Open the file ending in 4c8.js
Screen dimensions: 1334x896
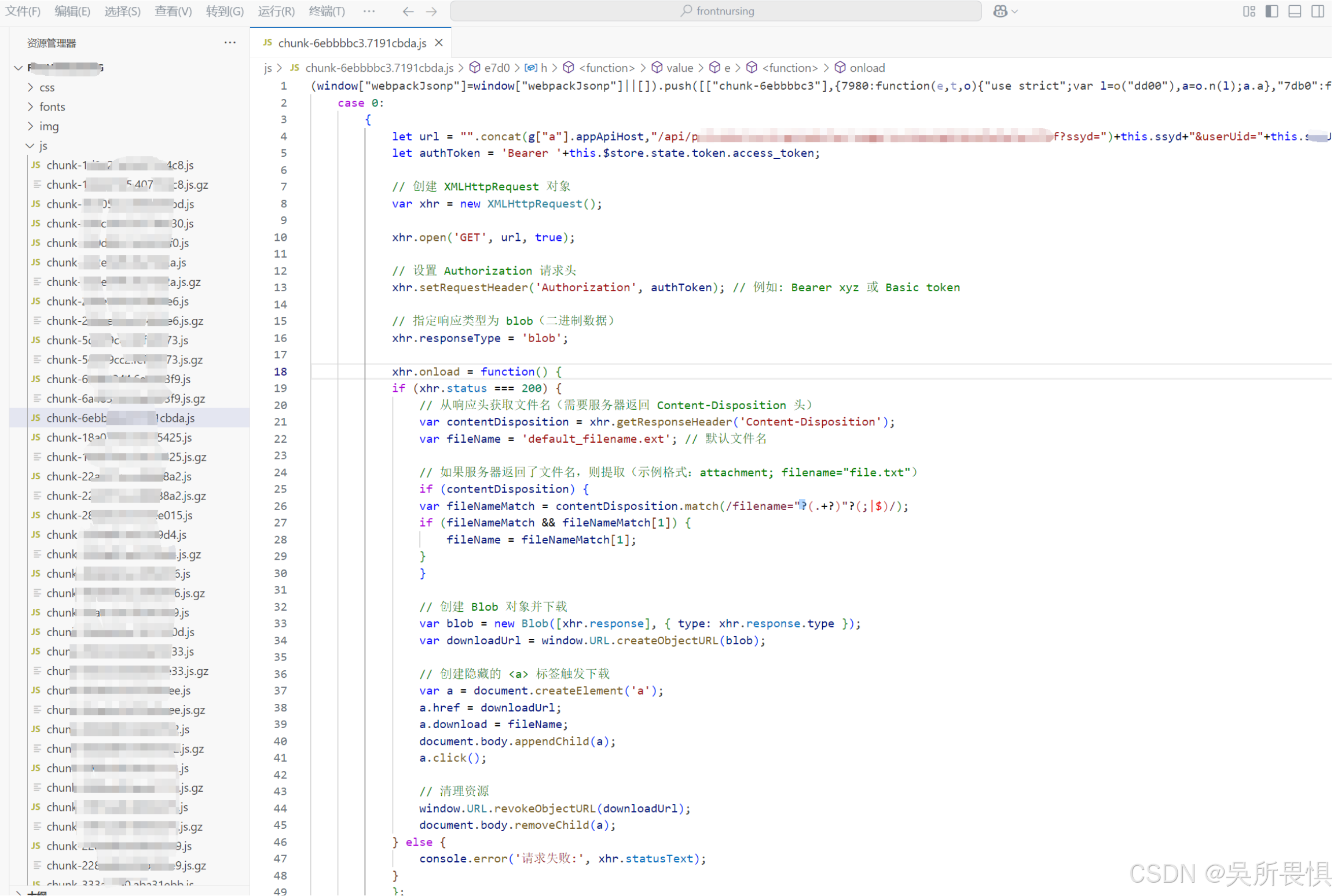click(x=130, y=165)
